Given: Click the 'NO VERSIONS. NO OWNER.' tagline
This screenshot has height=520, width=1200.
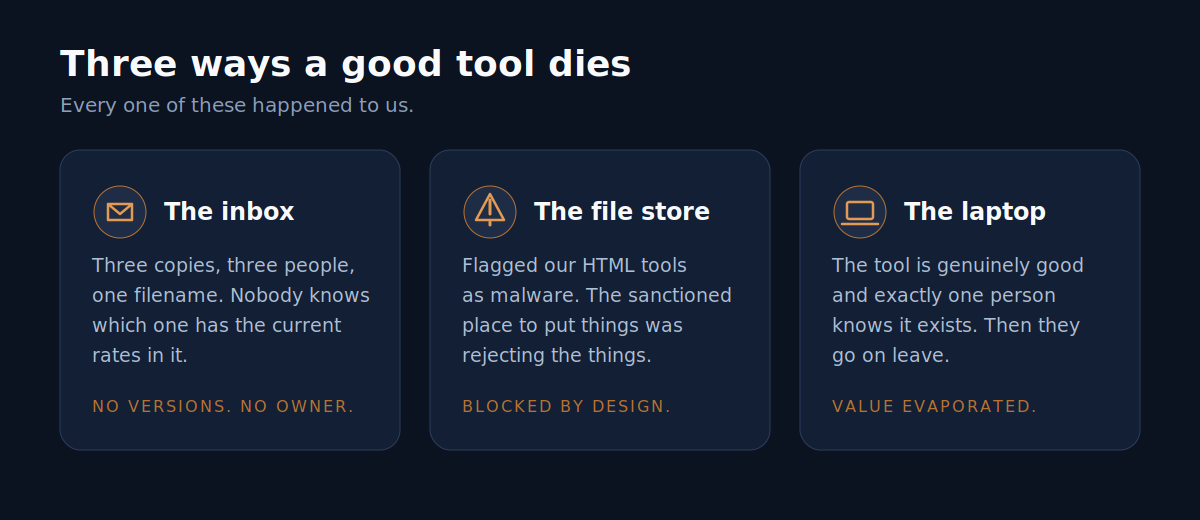Looking at the screenshot, I should tap(223, 407).
